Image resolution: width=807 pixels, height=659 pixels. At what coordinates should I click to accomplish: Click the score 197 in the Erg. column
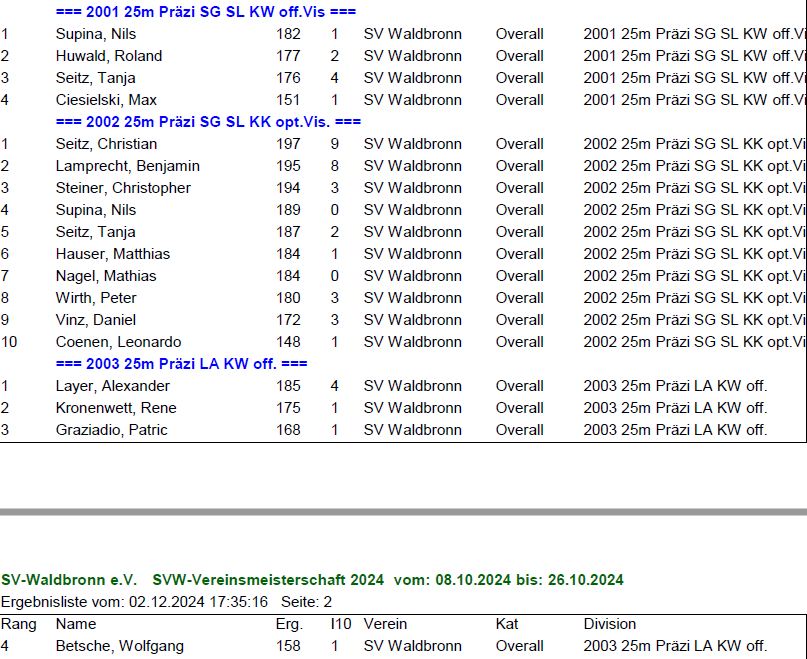tap(288, 144)
